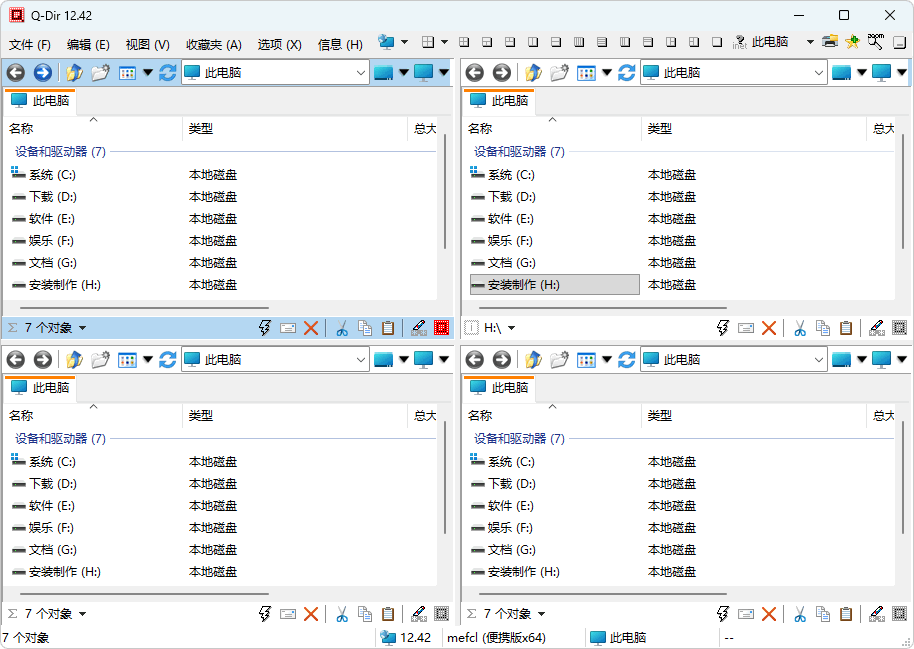Expand the address dropdown in the top-left pane
Screen dimensions: 914x649
pos(361,73)
